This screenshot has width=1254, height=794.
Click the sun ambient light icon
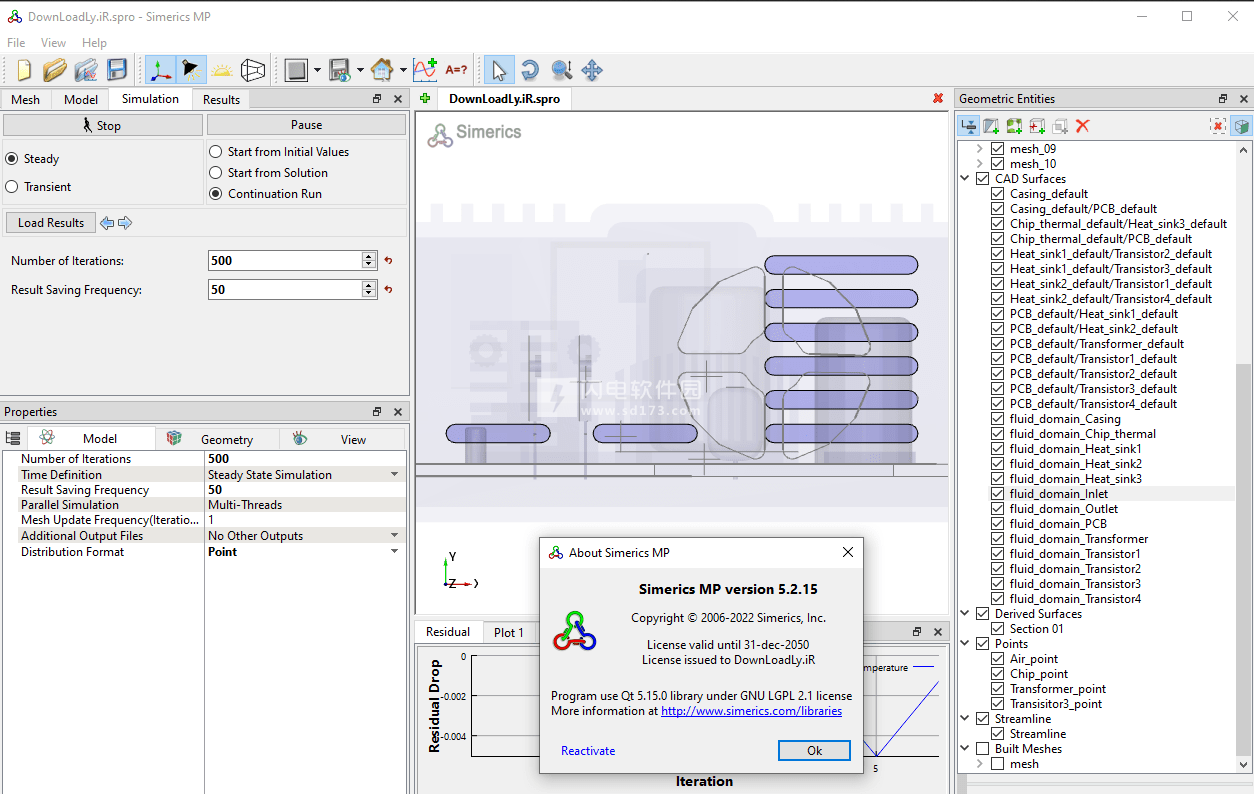[x=222, y=70]
